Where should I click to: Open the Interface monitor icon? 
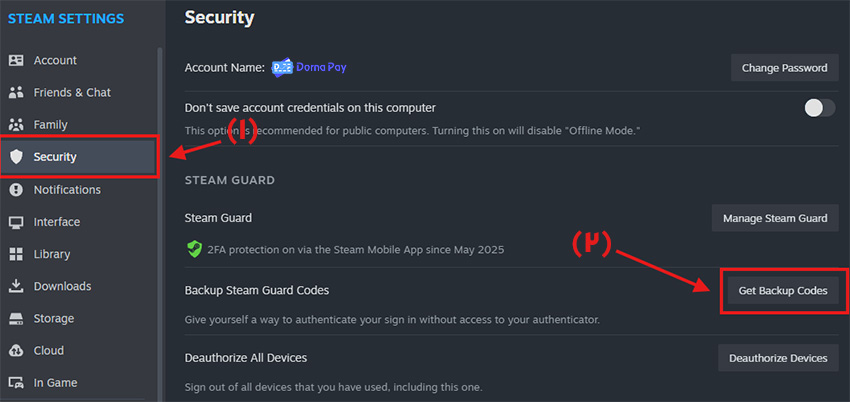17,222
